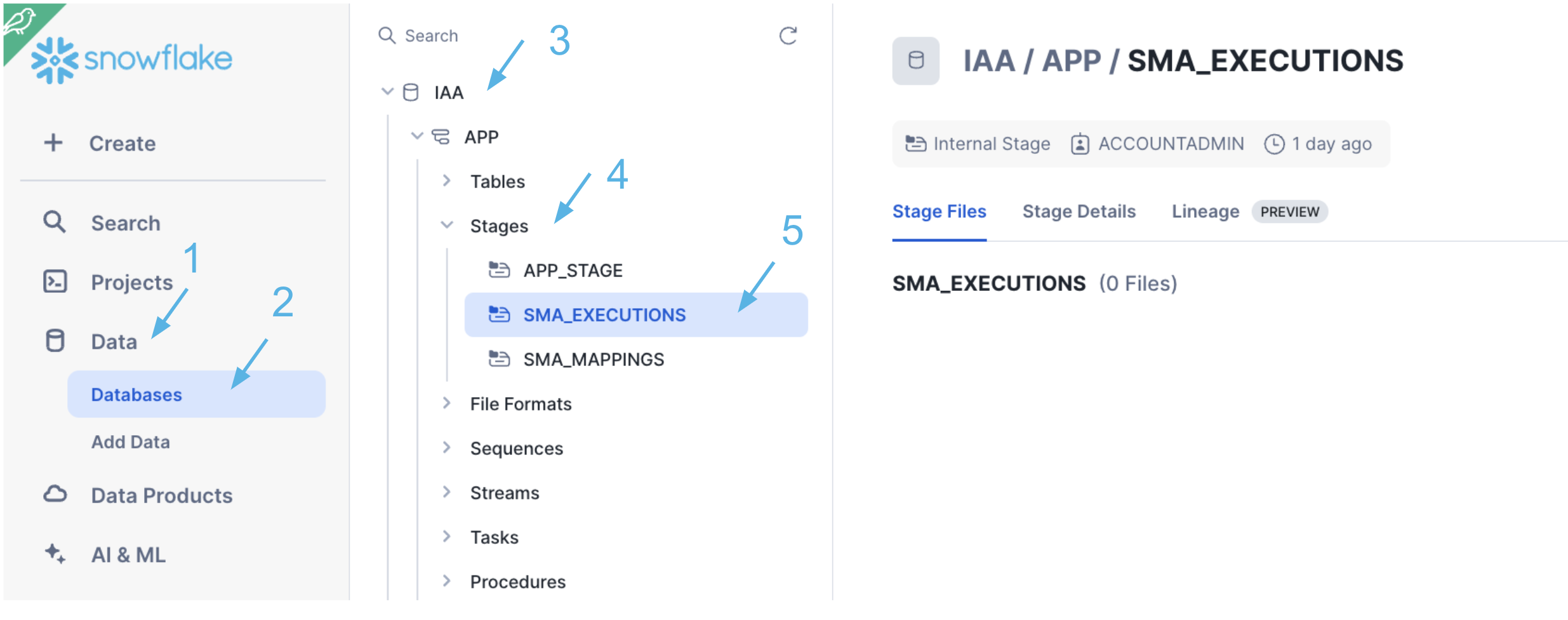This screenshot has width=1568, height=620.
Task: Open the Add Data page
Action: 130,441
